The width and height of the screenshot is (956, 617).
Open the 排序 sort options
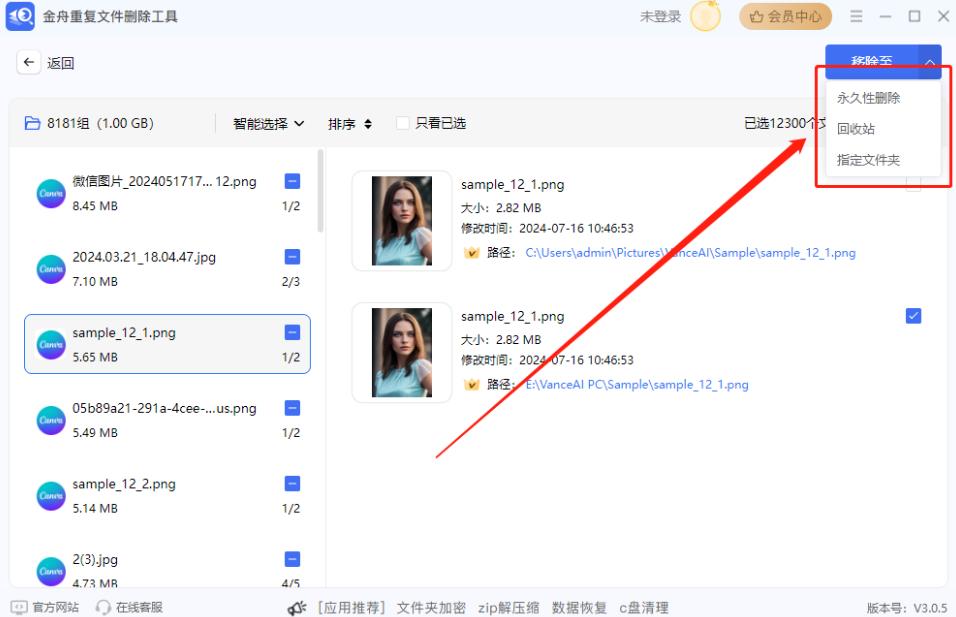pyautogui.click(x=350, y=124)
